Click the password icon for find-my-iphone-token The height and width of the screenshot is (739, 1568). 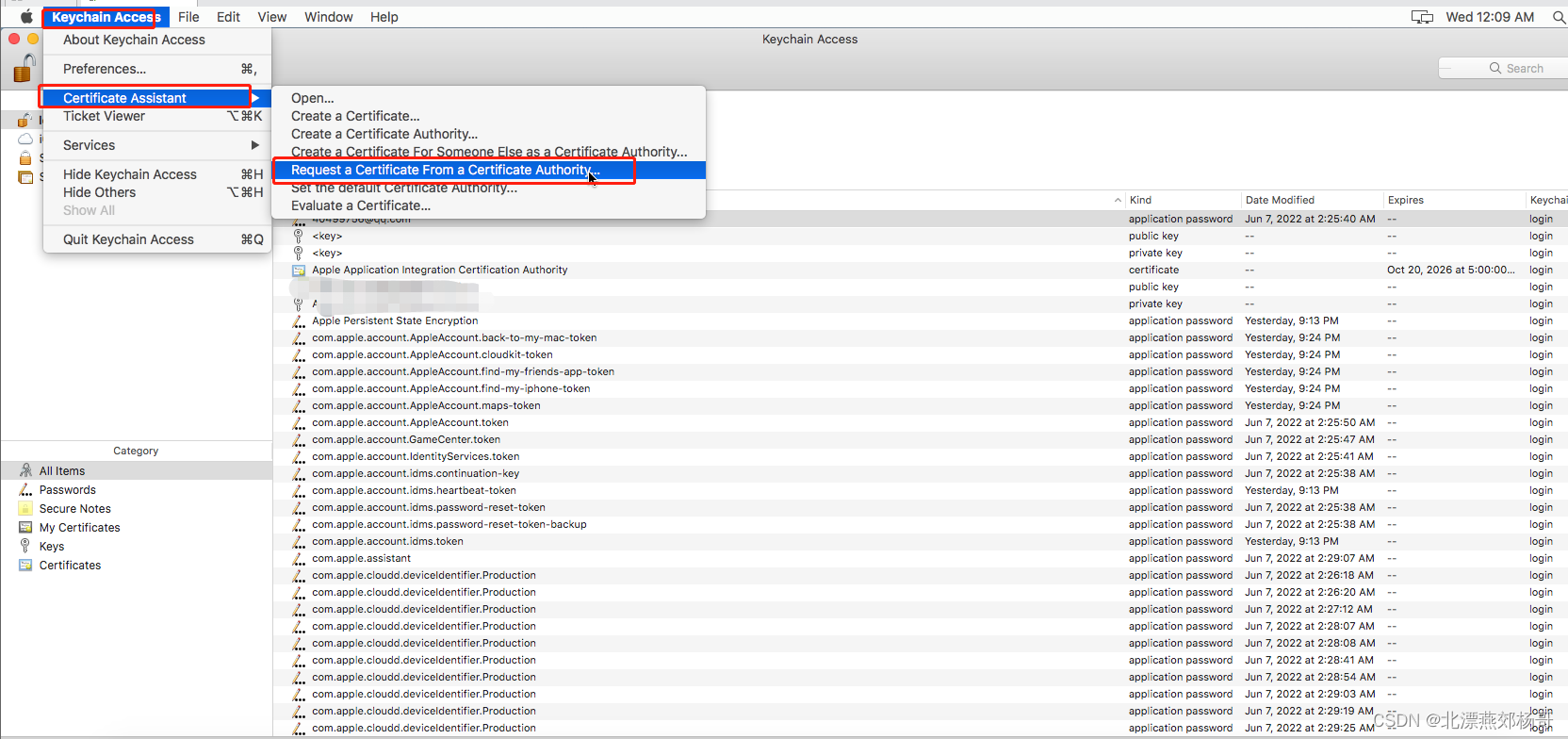(299, 388)
